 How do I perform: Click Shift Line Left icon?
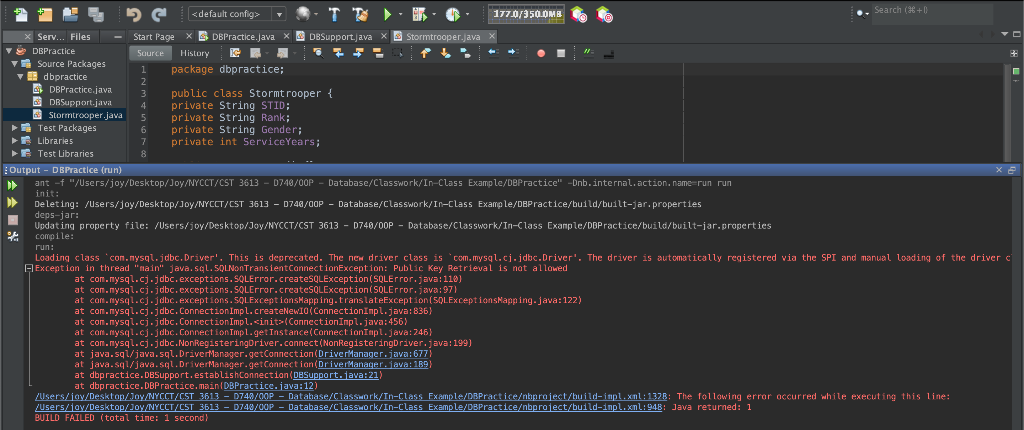click(x=494, y=53)
